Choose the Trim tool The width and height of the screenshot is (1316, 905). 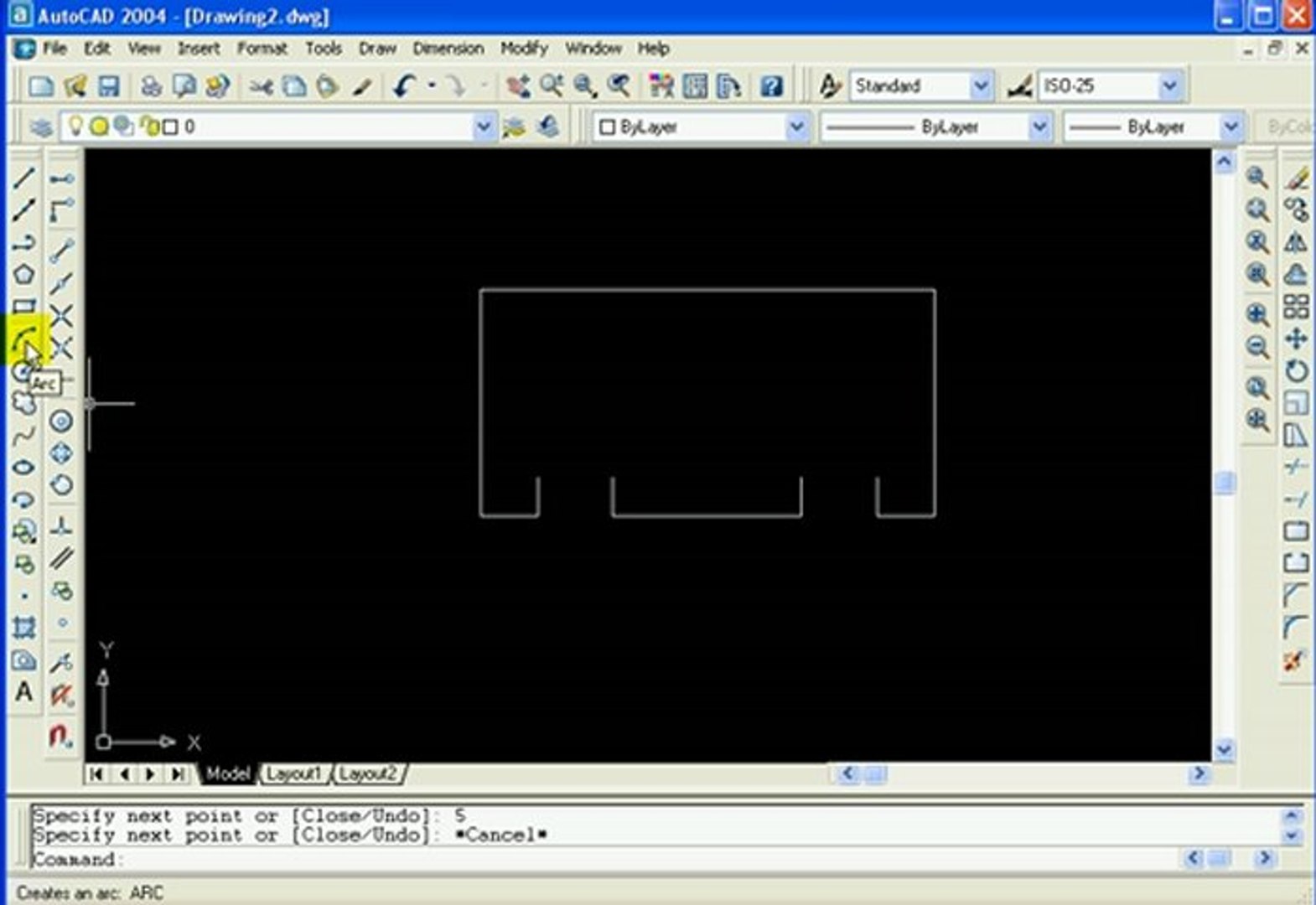[1296, 467]
